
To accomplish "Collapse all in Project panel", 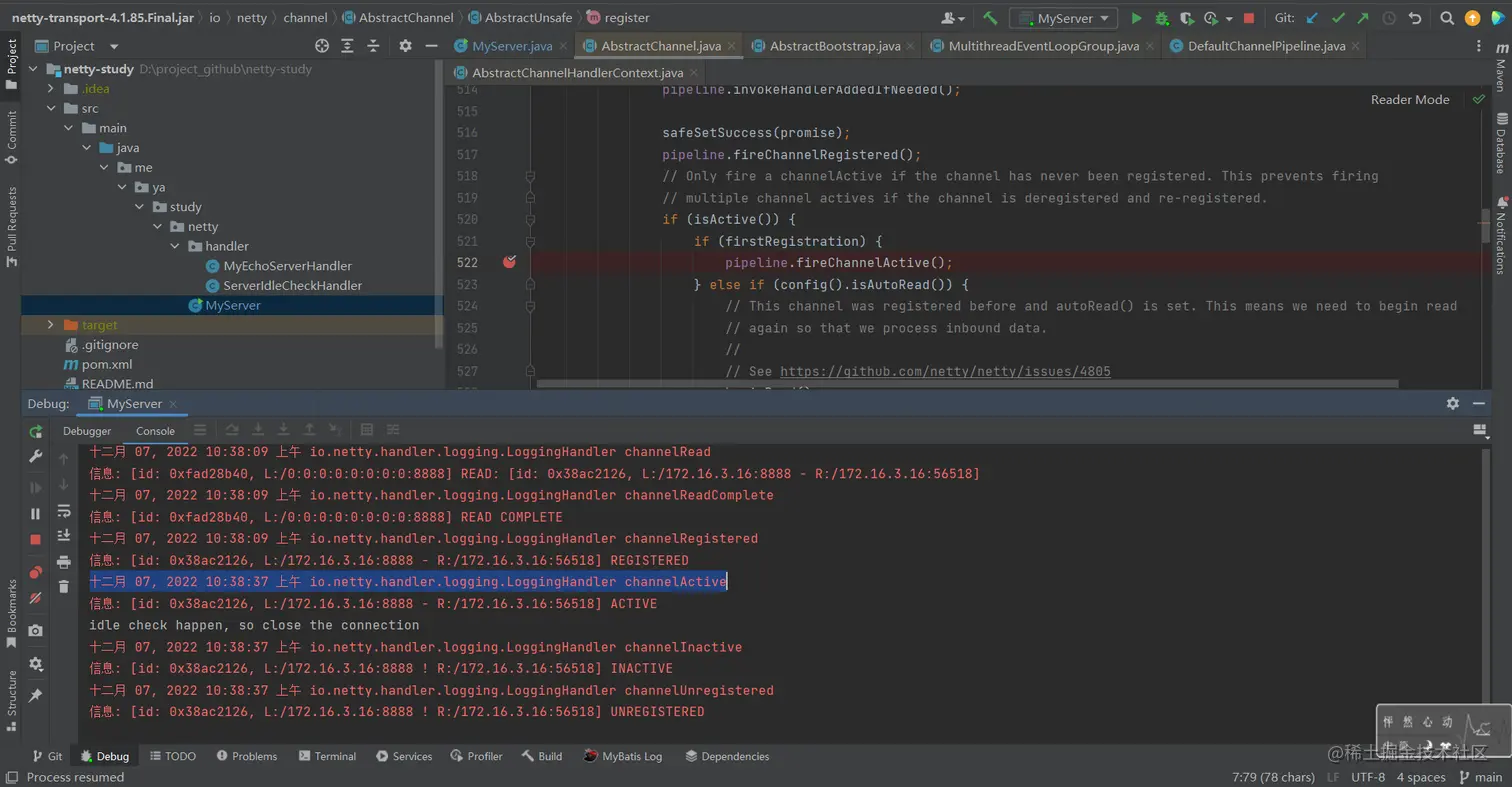I will 373,46.
